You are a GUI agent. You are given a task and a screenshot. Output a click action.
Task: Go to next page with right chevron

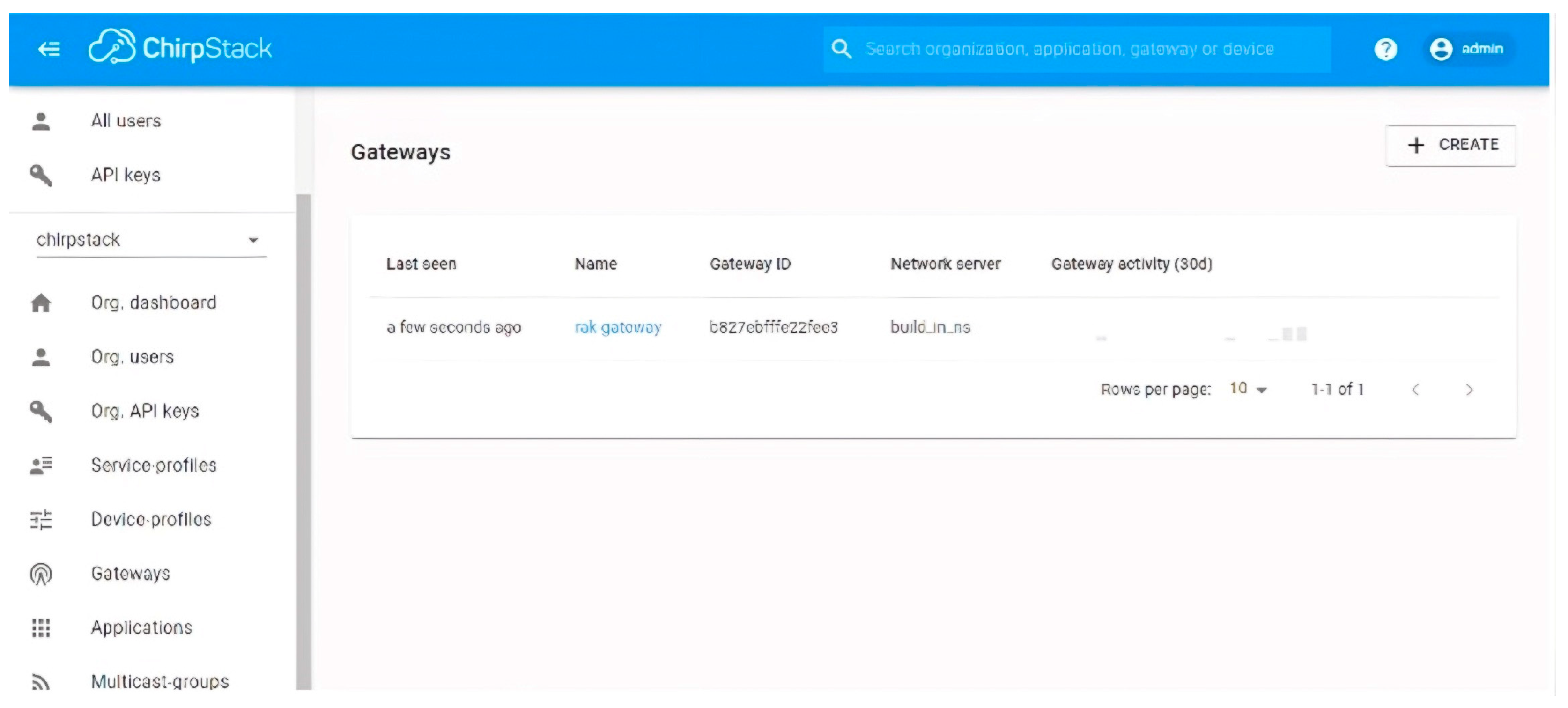tap(1469, 390)
